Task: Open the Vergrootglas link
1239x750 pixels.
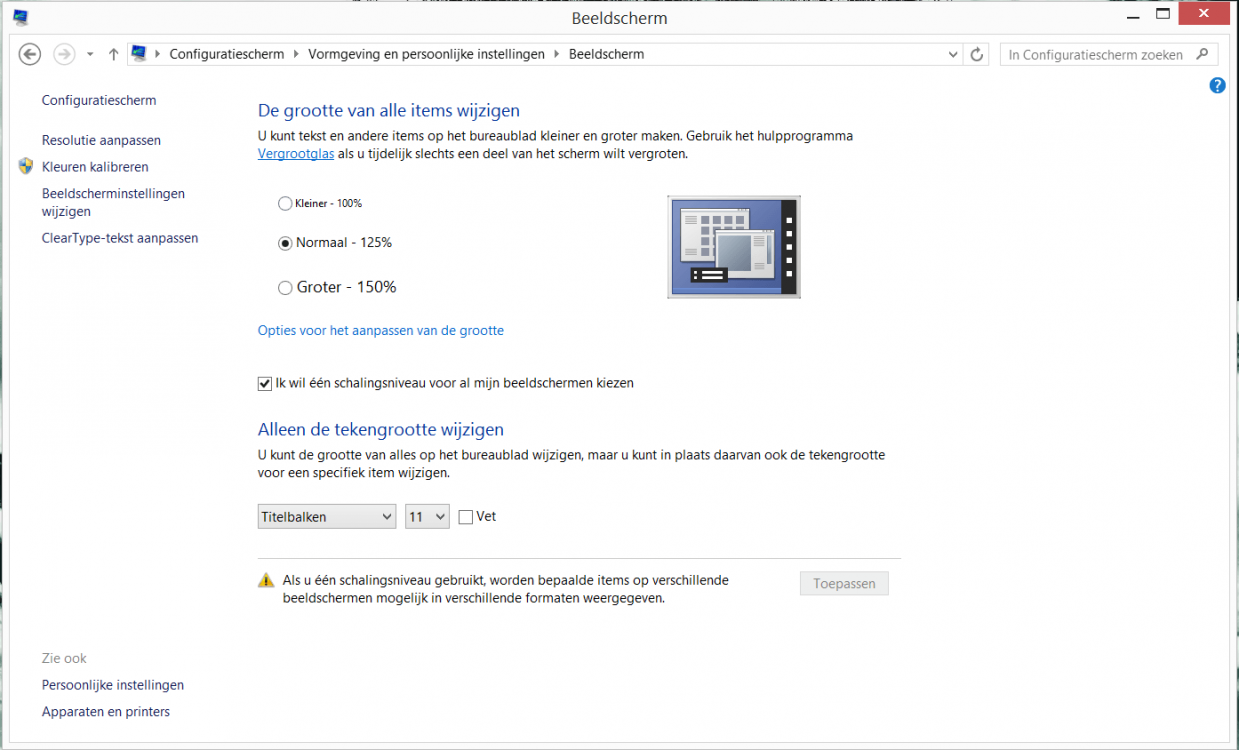Action: click(x=296, y=154)
